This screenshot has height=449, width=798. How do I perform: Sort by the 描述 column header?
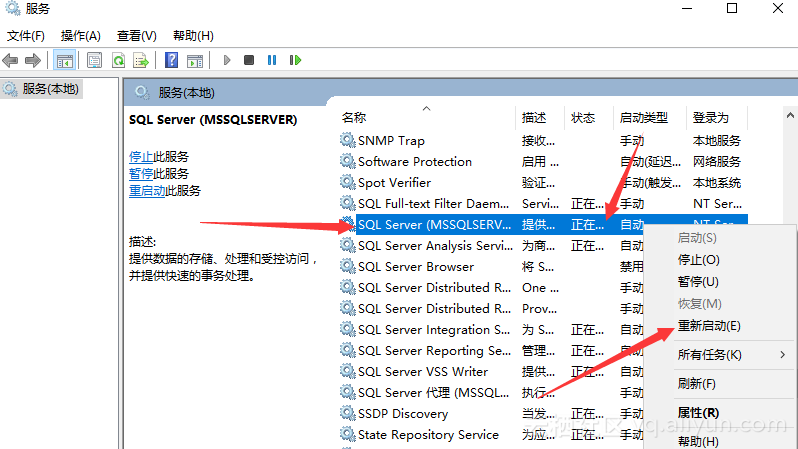coord(534,118)
